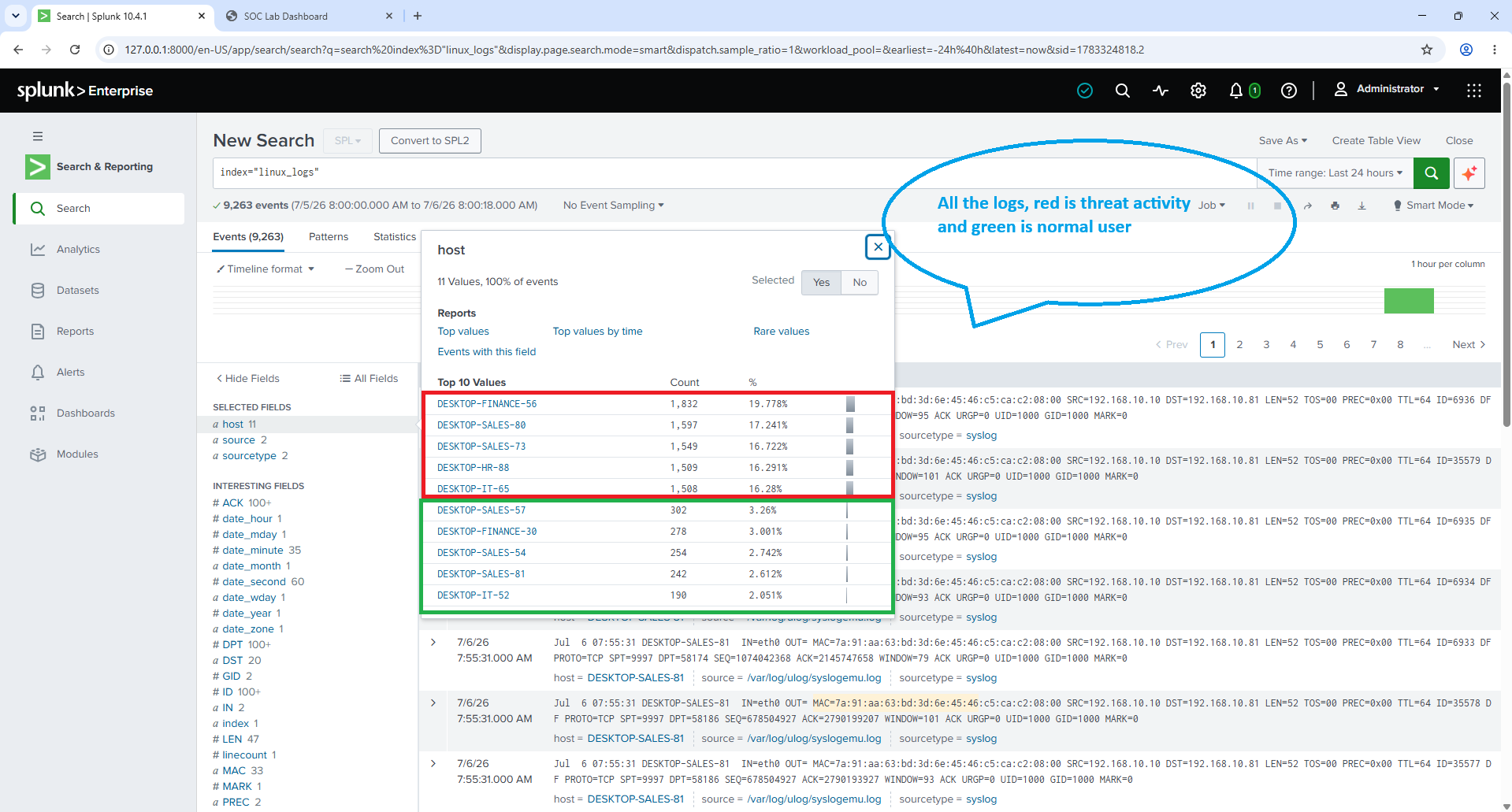1512x812 pixels.
Task: Click Events with this field link
Action: (487, 352)
